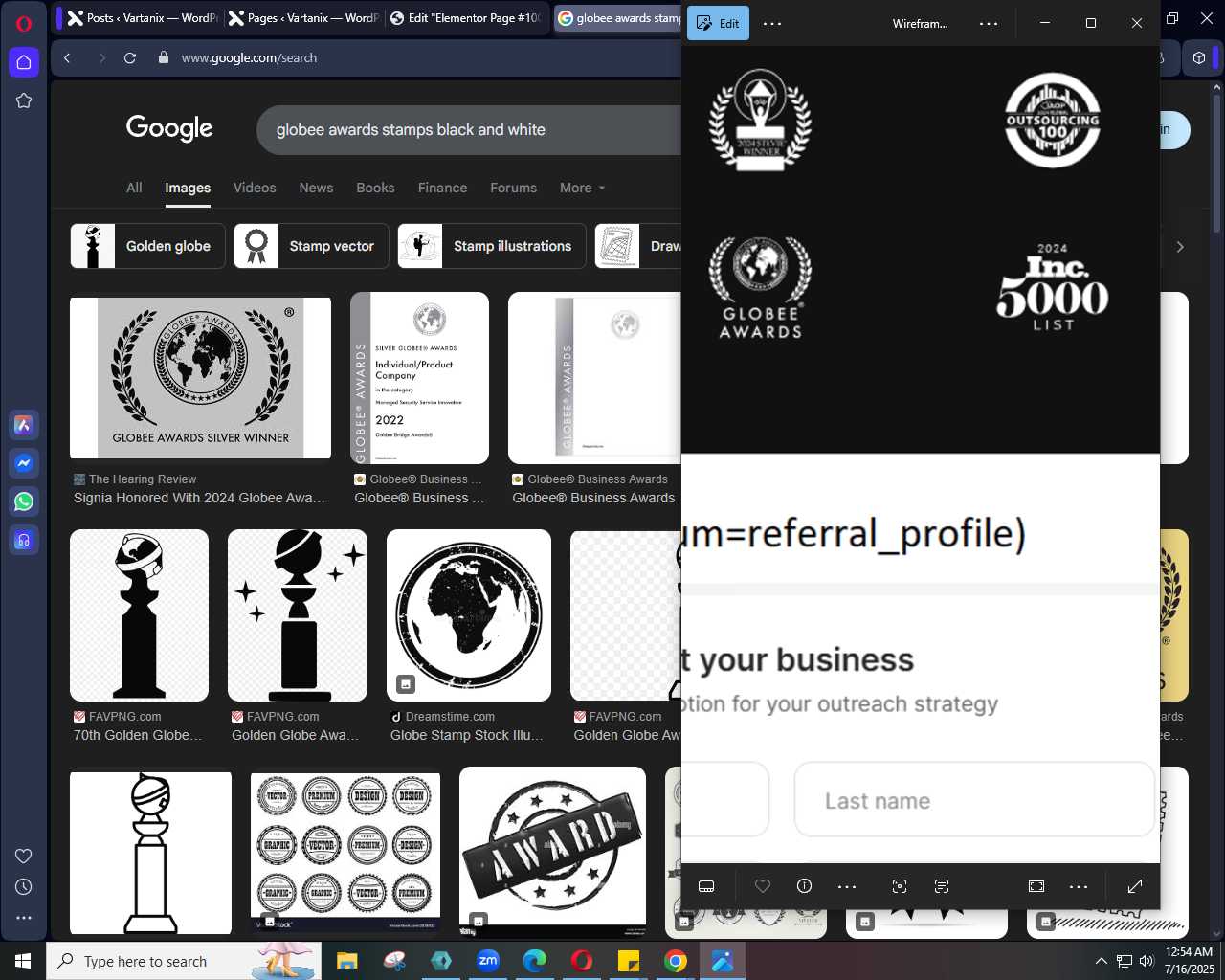Toggle filmstrip view in Photos viewer

pos(706,886)
